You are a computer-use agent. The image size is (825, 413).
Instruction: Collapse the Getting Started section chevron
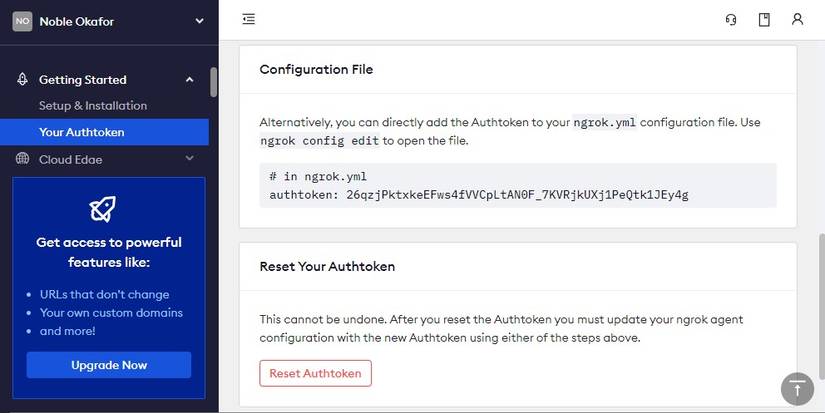[x=190, y=80]
